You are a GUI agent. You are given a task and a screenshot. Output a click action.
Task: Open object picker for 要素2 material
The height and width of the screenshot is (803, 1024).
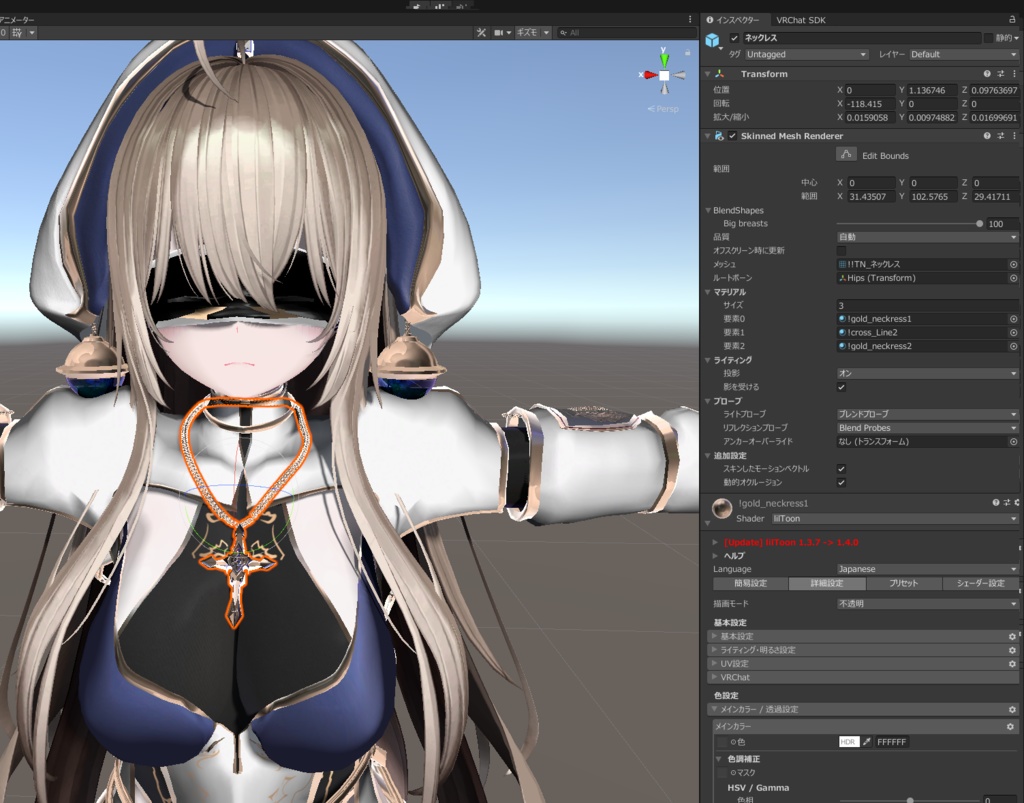(x=1014, y=347)
